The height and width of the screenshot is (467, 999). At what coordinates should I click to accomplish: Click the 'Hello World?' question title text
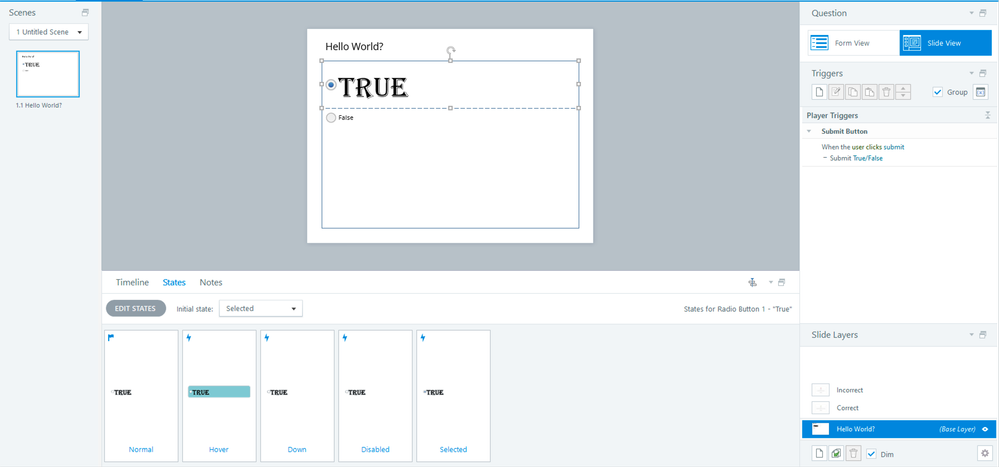click(x=354, y=46)
